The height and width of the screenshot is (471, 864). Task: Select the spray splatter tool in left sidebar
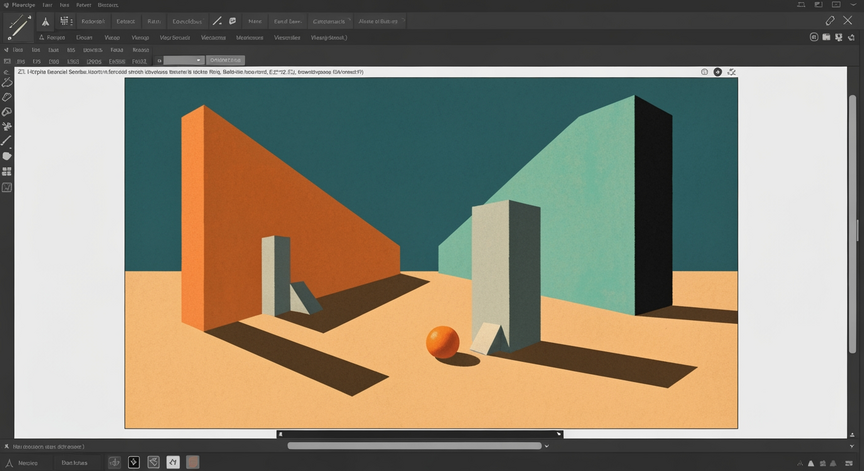click(7, 126)
